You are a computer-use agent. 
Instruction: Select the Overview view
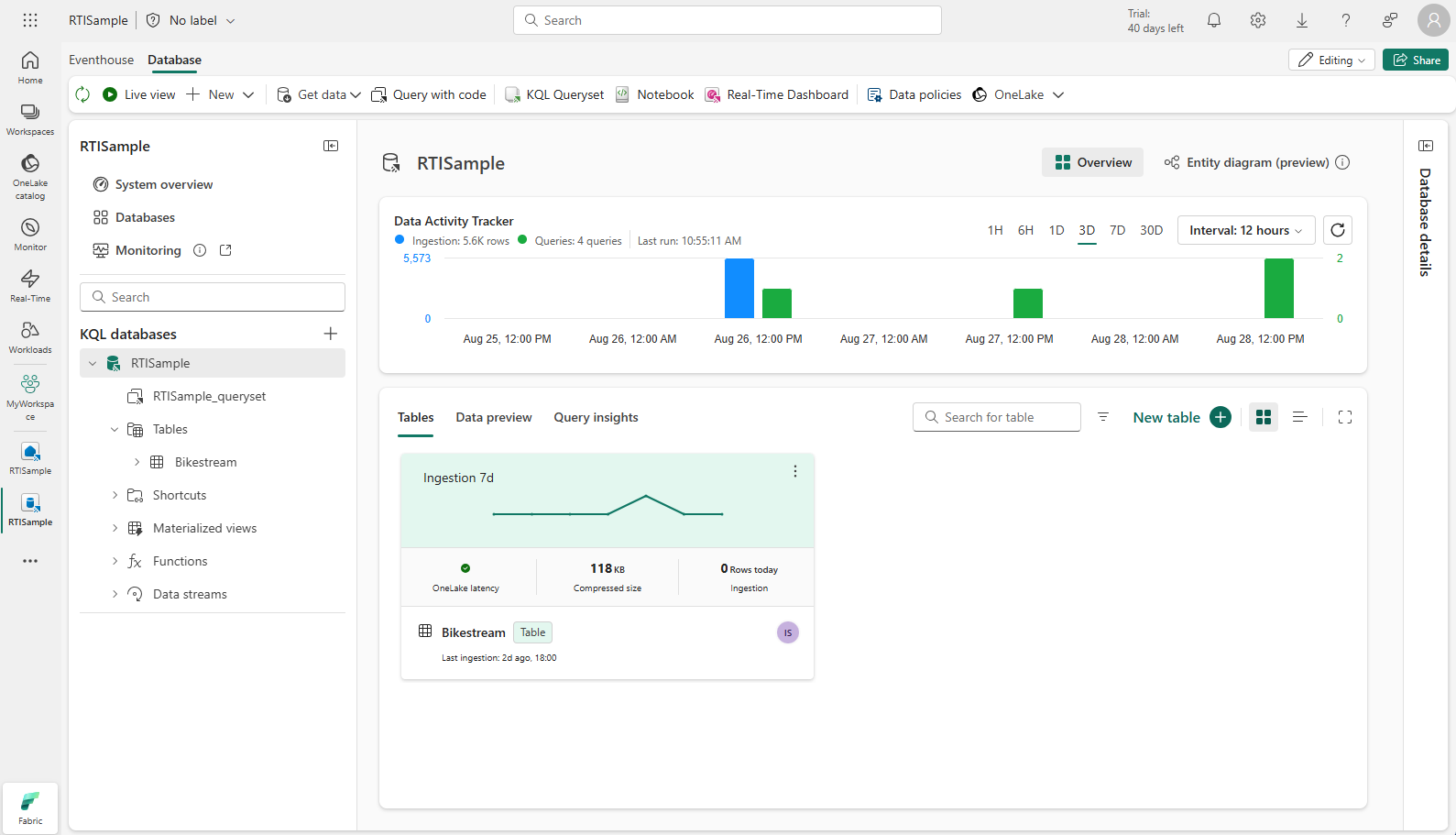pyautogui.click(x=1093, y=162)
